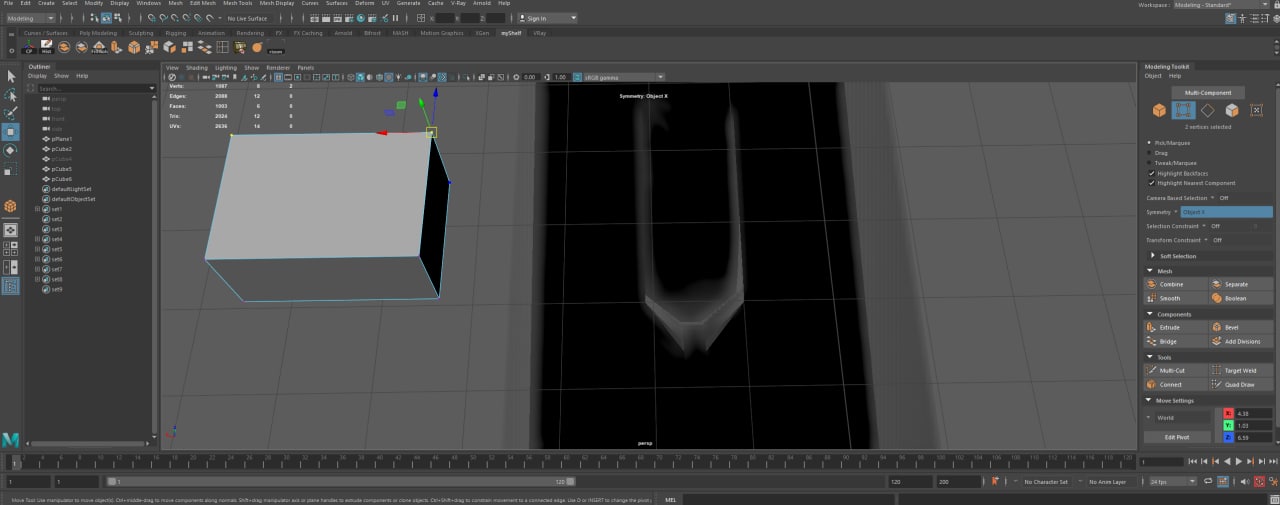Click the orange sphere shelf icon

coord(257,47)
